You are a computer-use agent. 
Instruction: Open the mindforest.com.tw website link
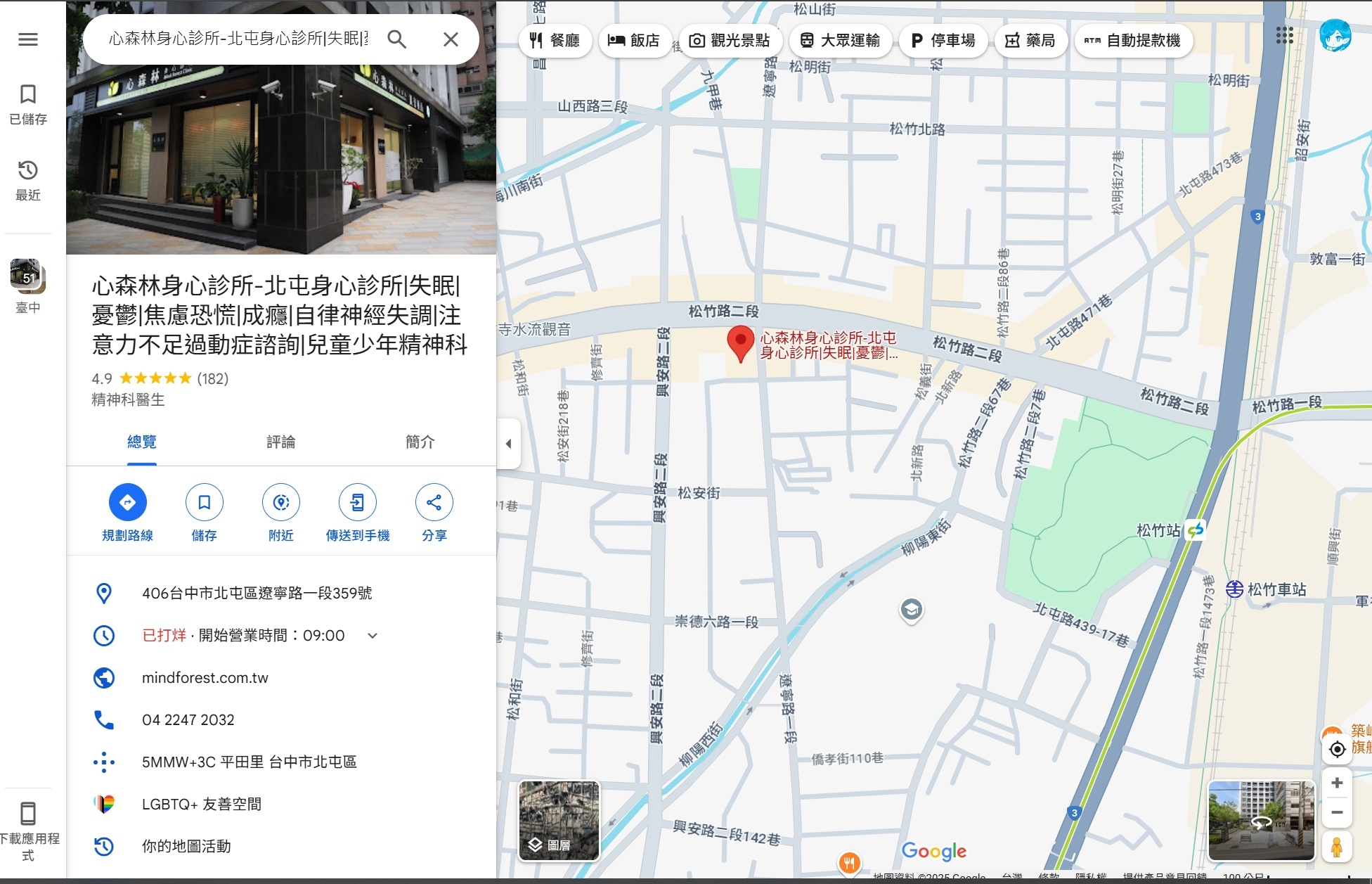(x=205, y=678)
